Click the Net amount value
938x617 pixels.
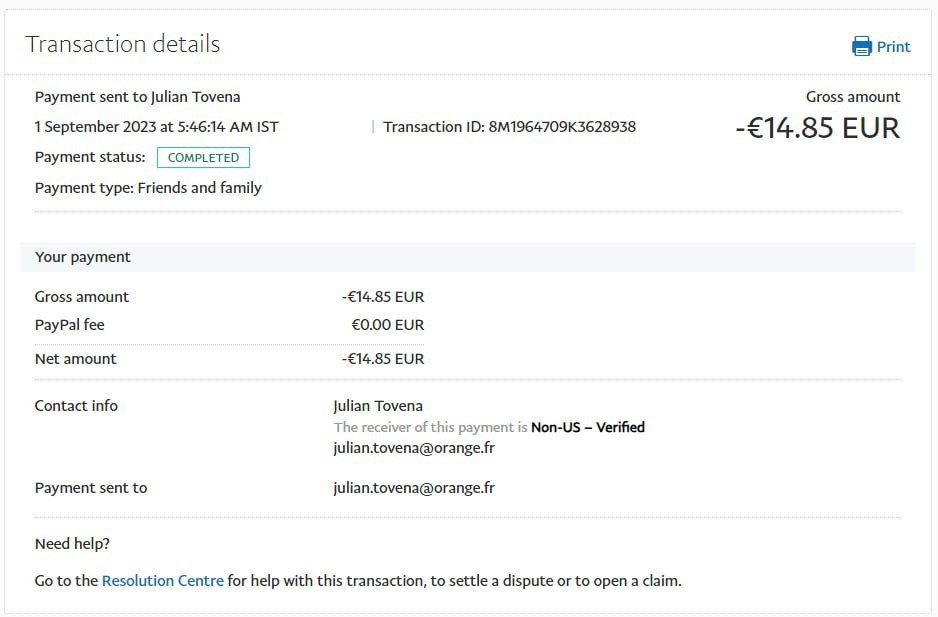point(383,359)
